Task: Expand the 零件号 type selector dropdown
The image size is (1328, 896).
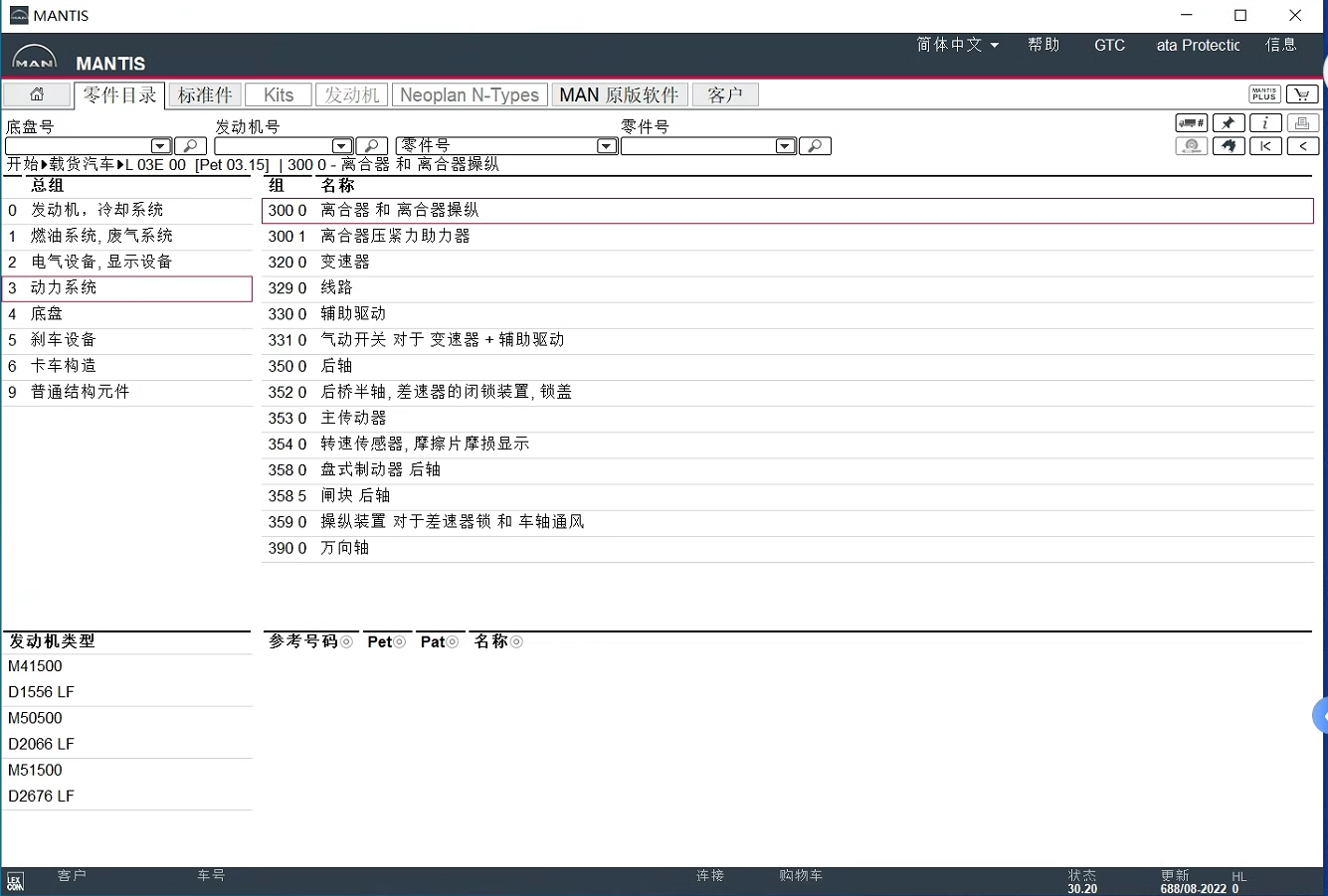Action: pos(607,146)
